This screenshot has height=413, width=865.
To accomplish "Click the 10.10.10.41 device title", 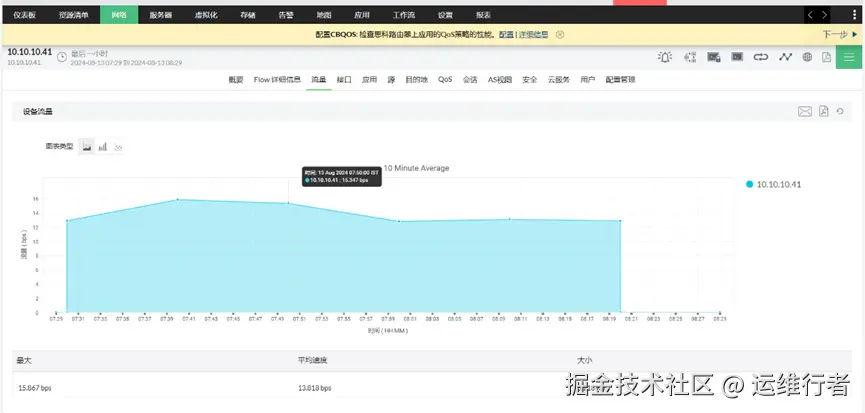I will 29,52.
